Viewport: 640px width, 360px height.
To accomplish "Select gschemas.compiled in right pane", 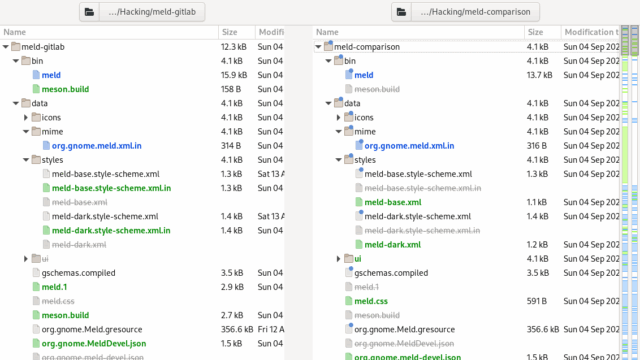I will coord(391,273).
